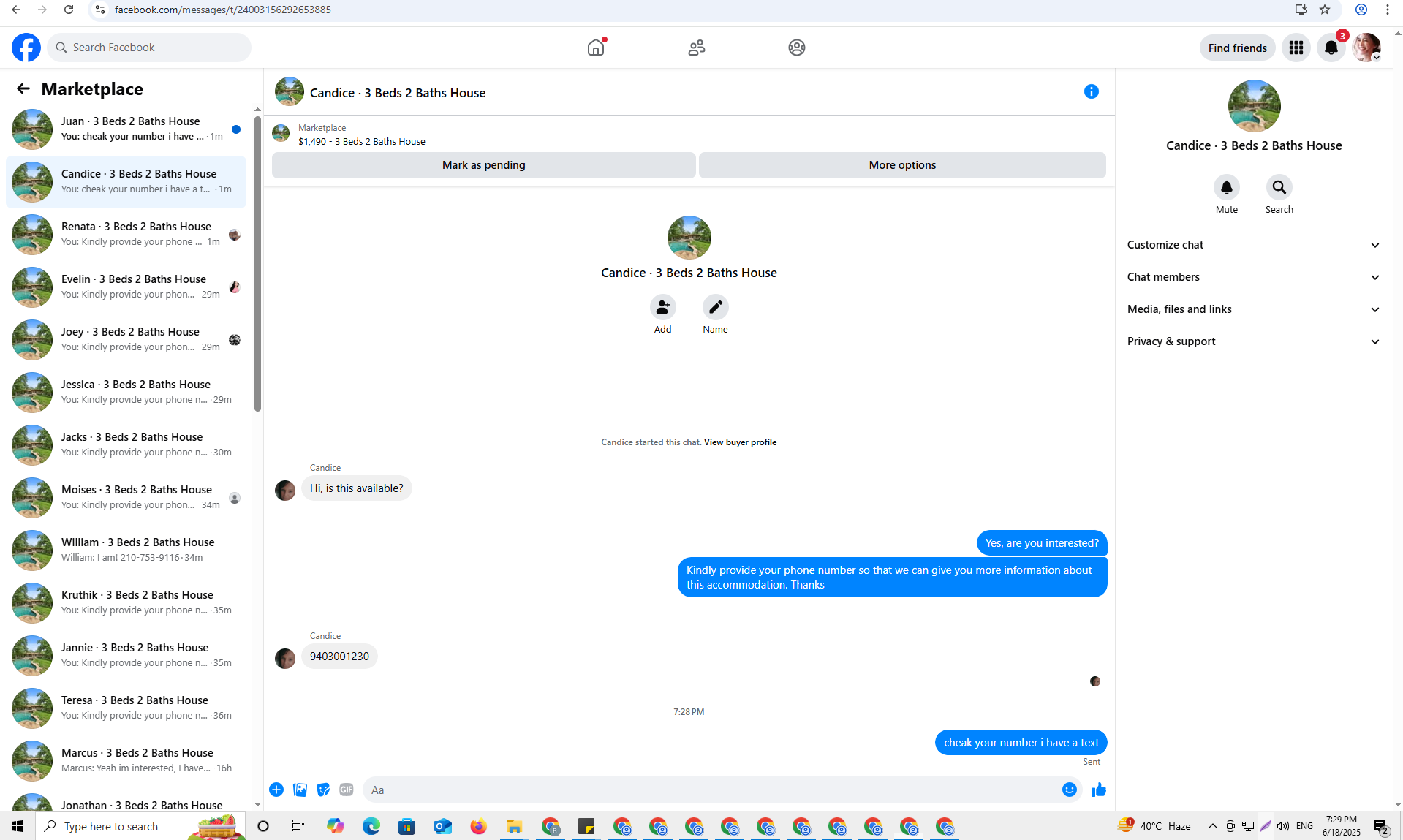Open Renata's conversation
The height and width of the screenshot is (840, 1403).
pos(126,234)
